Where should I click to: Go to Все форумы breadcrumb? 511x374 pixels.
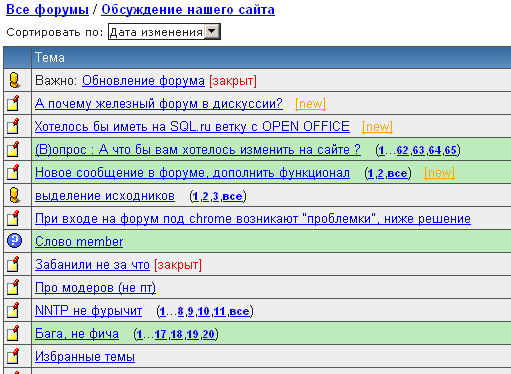(47, 9)
